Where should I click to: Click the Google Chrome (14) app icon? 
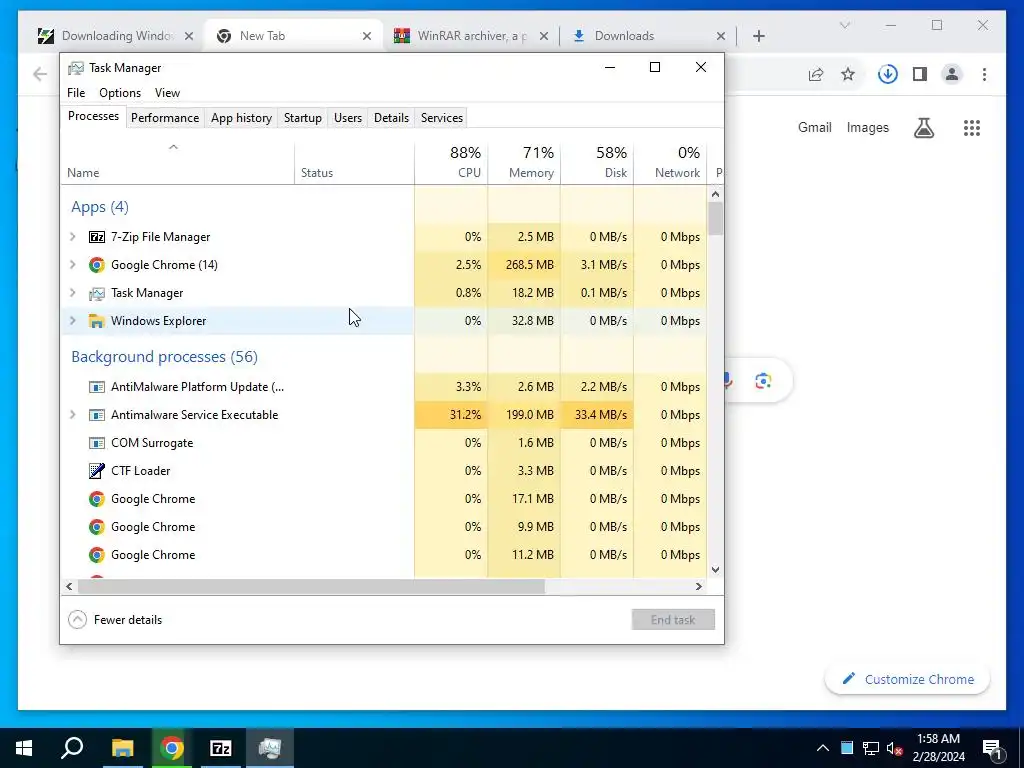coord(97,265)
